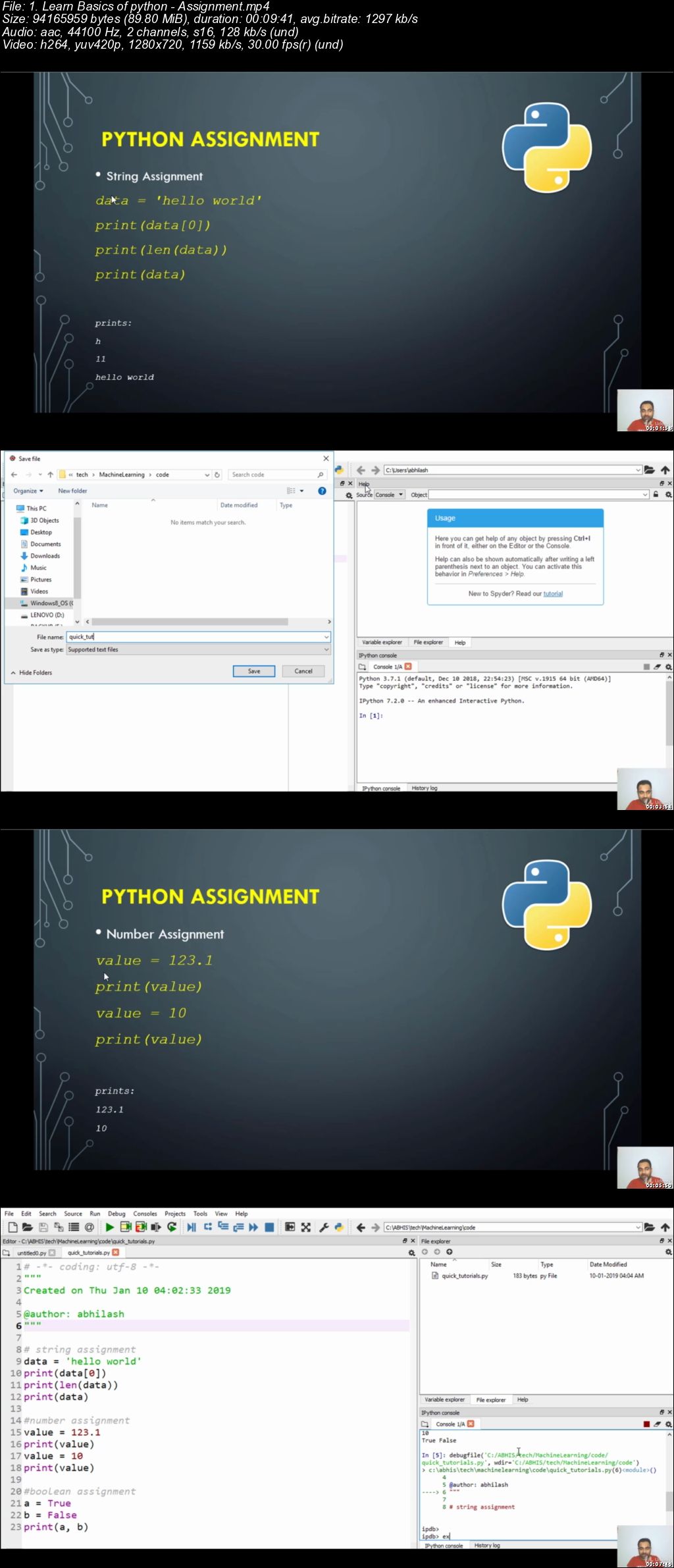
Task: Toggle the Help pane lock icon
Action: coord(656,495)
